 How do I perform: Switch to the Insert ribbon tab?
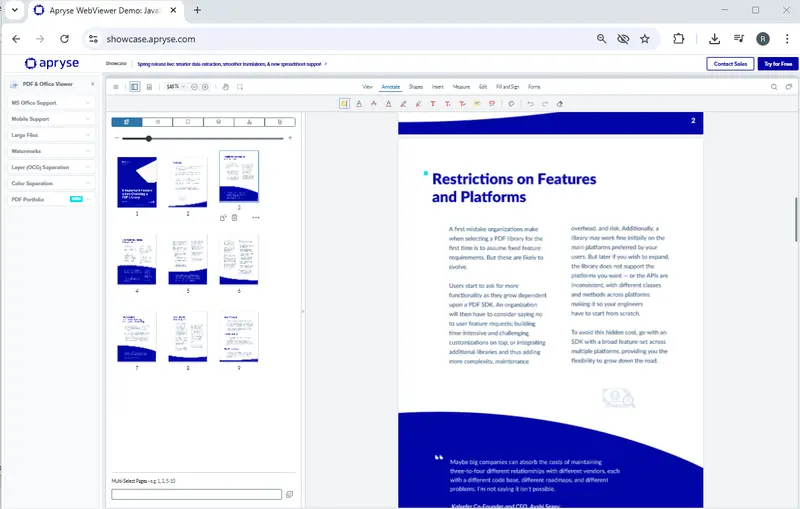[438, 87]
